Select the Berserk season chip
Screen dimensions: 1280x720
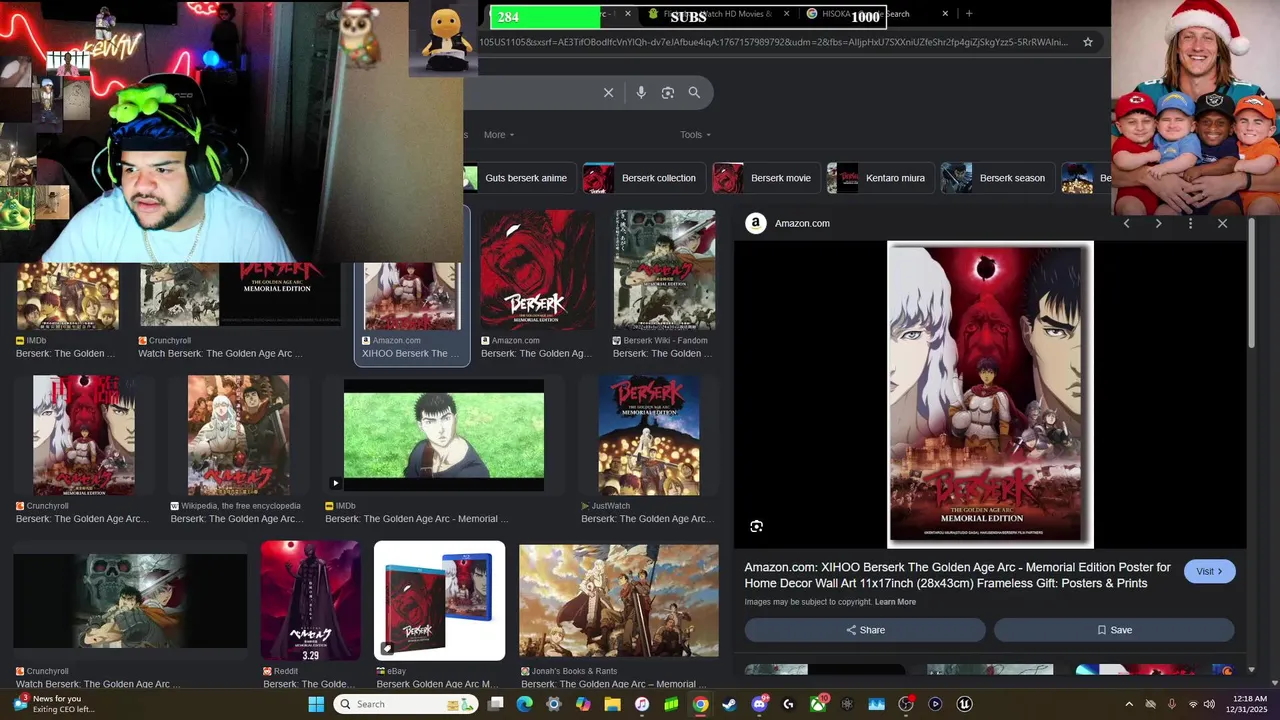[997, 178]
